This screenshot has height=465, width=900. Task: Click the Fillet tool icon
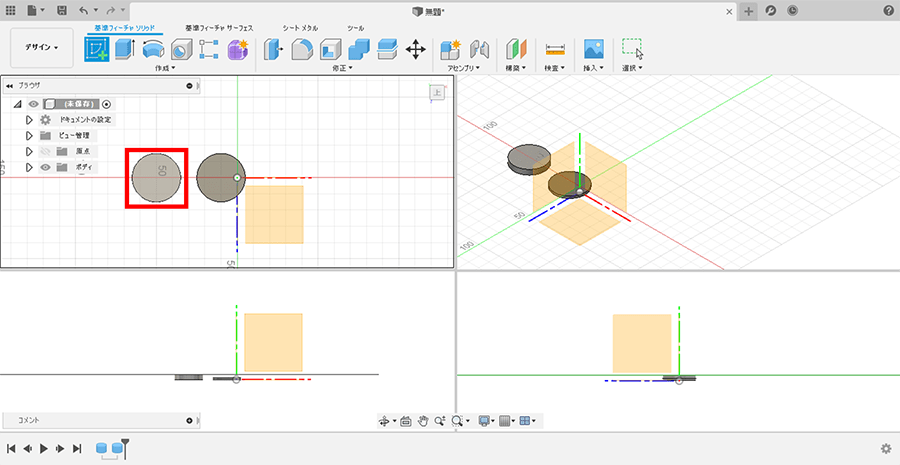pos(302,49)
